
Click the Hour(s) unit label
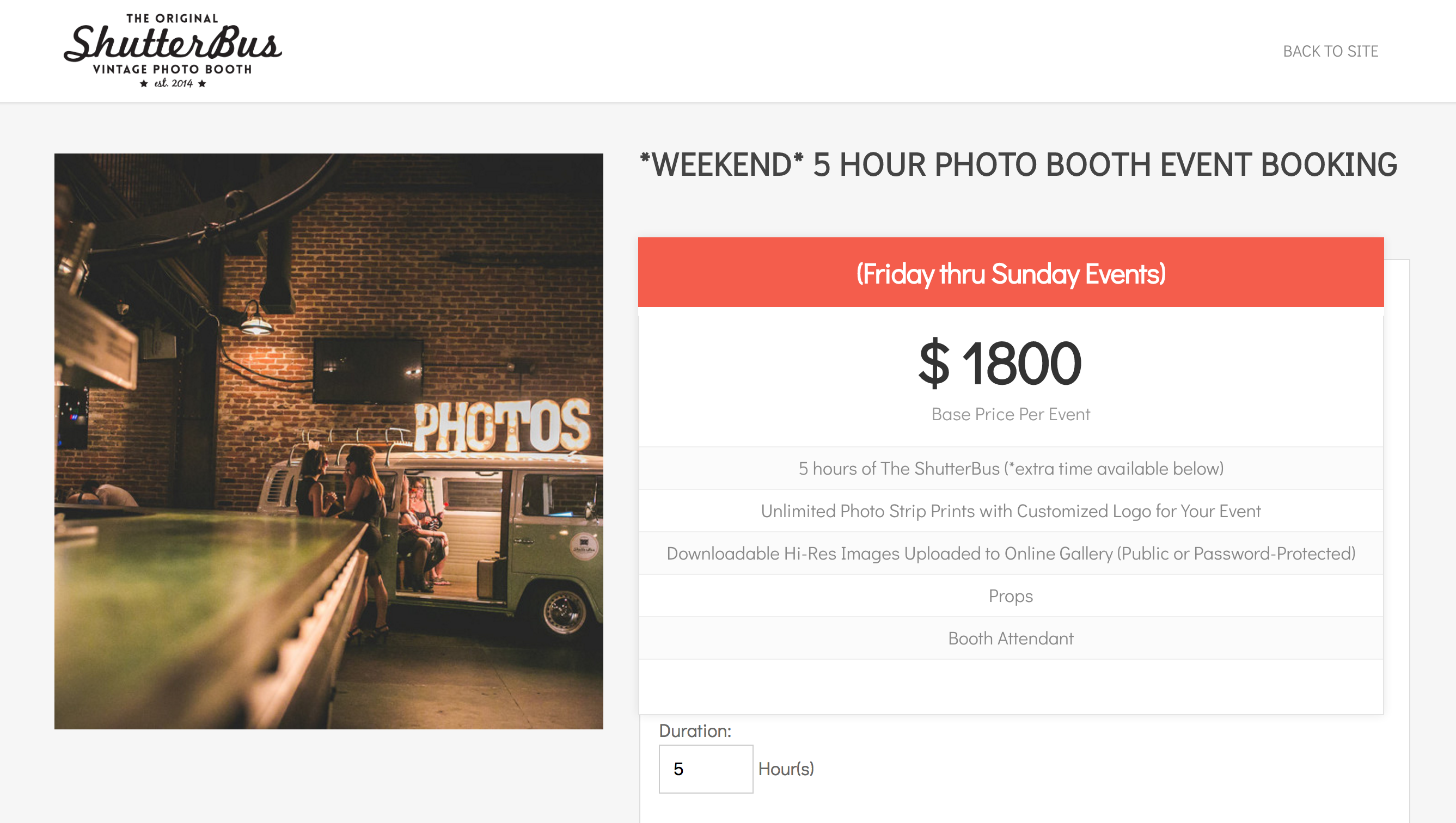(x=785, y=769)
